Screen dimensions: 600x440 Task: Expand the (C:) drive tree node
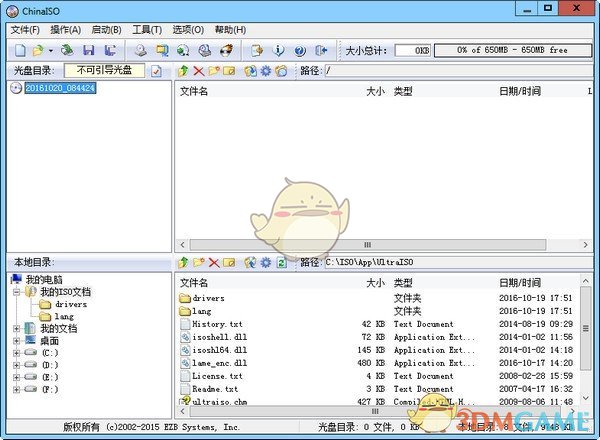coord(16,353)
